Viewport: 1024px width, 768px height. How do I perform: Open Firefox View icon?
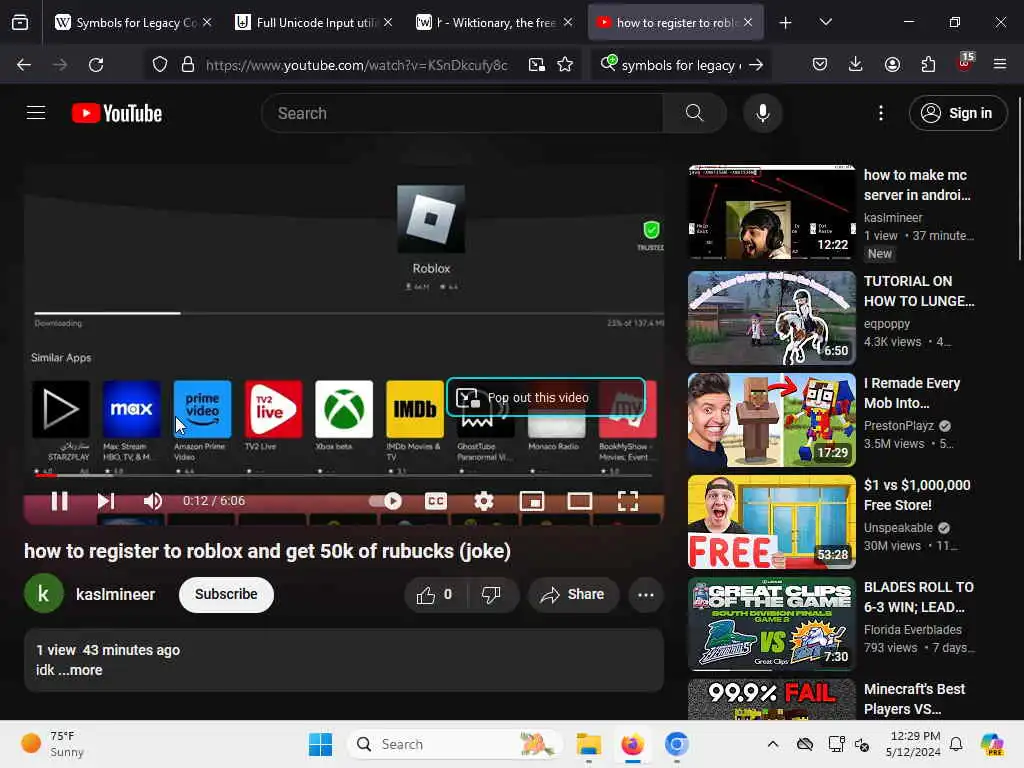tap(20, 22)
